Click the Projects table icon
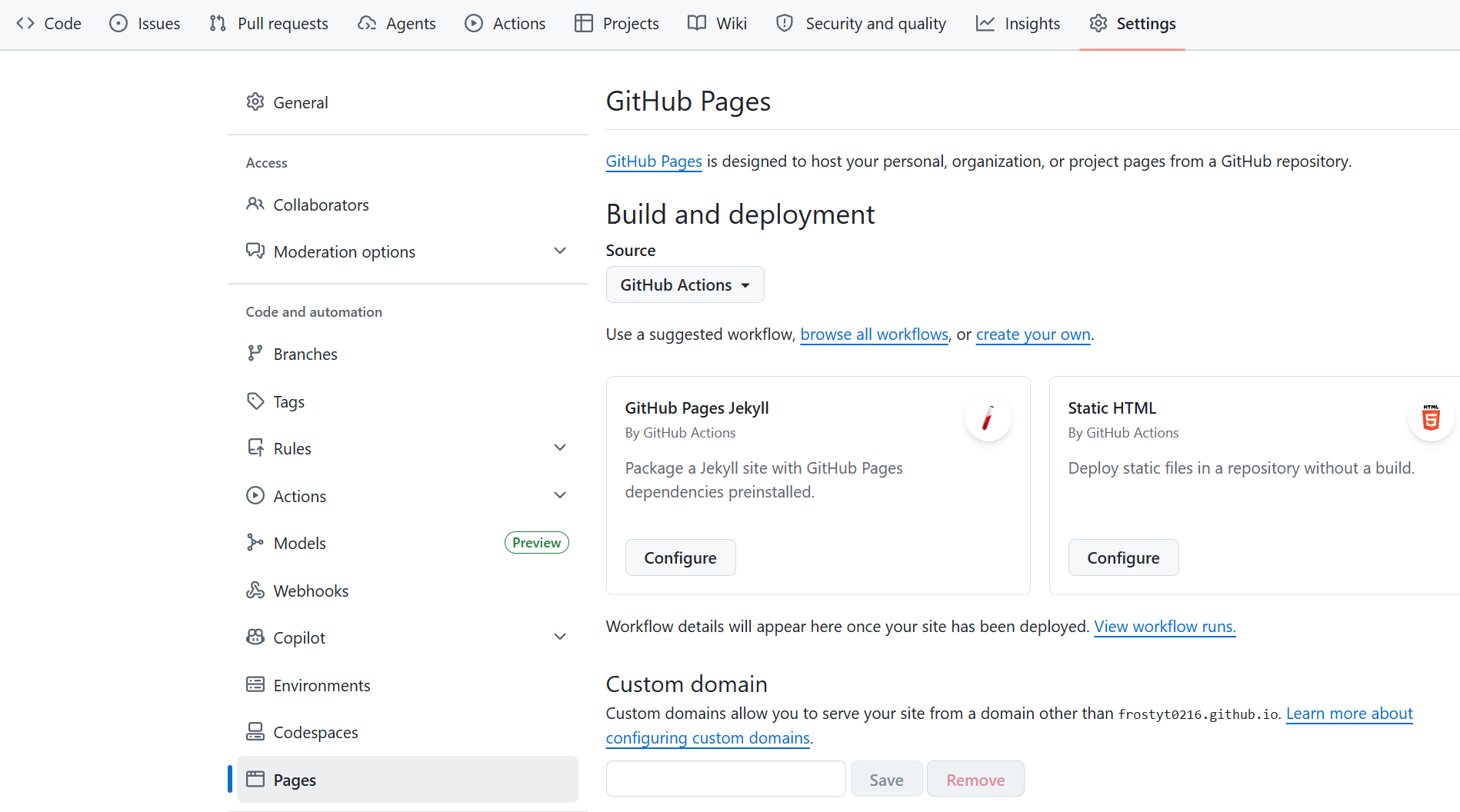Screen dimensions: 1460x812 pyautogui.click(x=584, y=23)
